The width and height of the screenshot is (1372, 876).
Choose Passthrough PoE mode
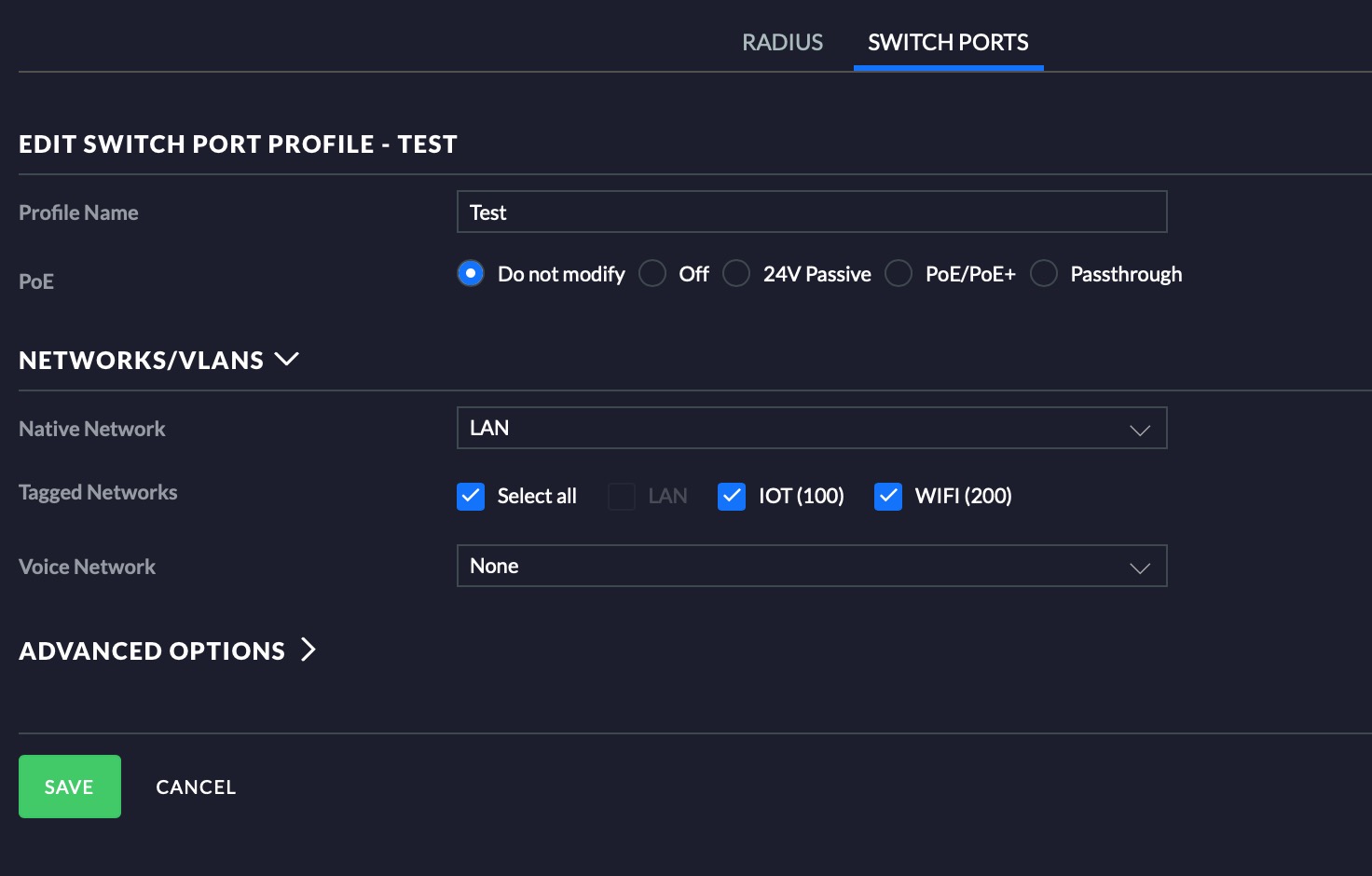[x=1044, y=274]
